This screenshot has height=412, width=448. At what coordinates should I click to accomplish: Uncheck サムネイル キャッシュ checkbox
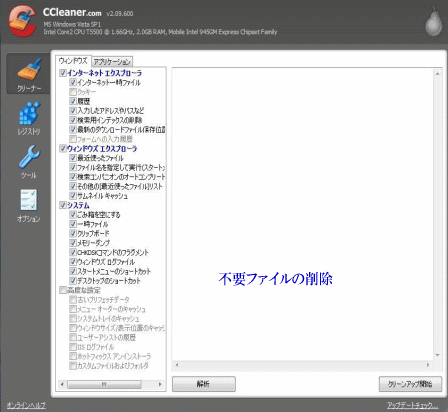pos(73,195)
